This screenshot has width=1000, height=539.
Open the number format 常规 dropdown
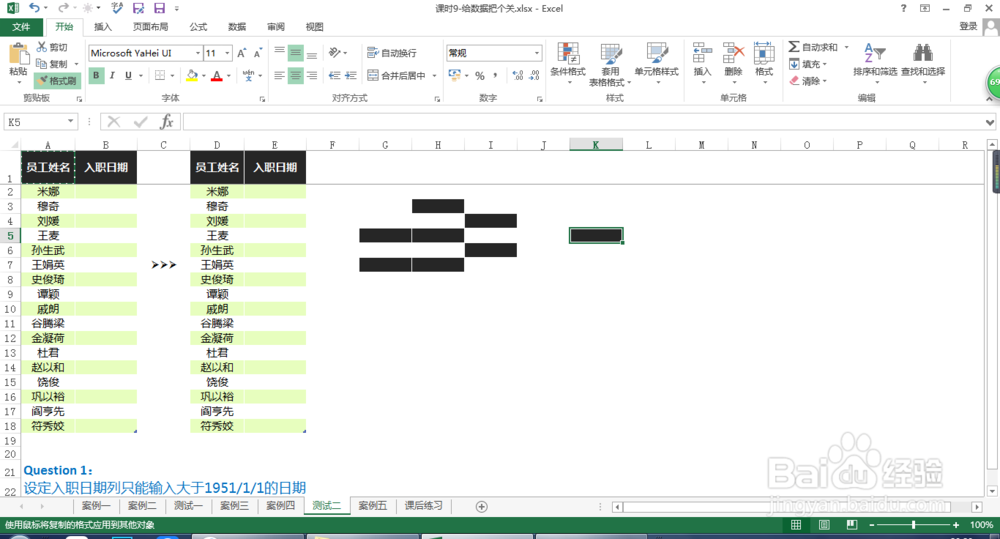click(x=536, y=53)
